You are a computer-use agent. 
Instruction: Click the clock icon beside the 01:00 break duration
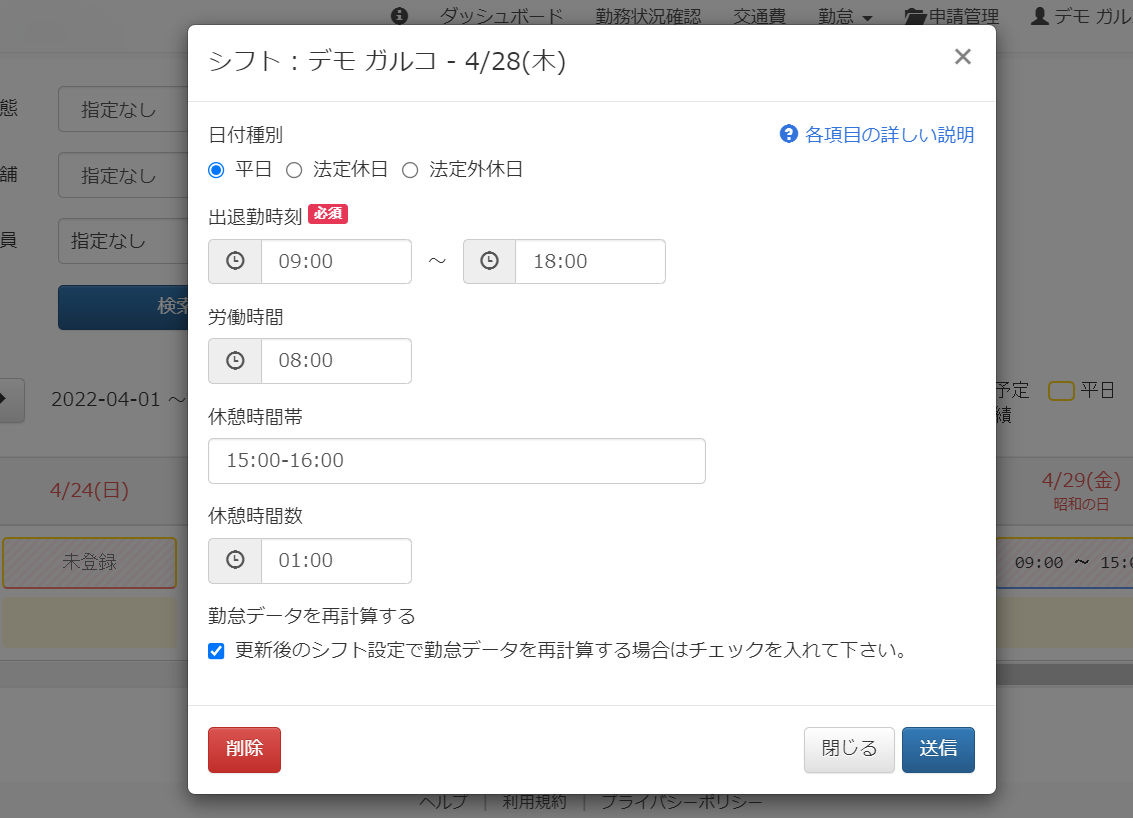(x=235, y=561)
